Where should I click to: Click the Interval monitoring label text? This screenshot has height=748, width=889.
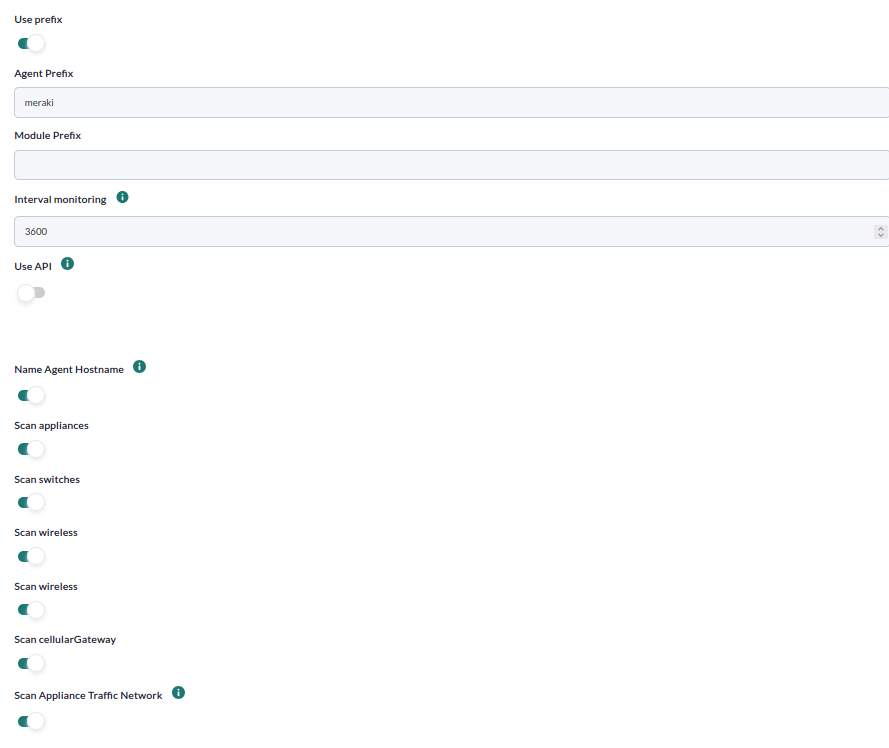(60, 200)
